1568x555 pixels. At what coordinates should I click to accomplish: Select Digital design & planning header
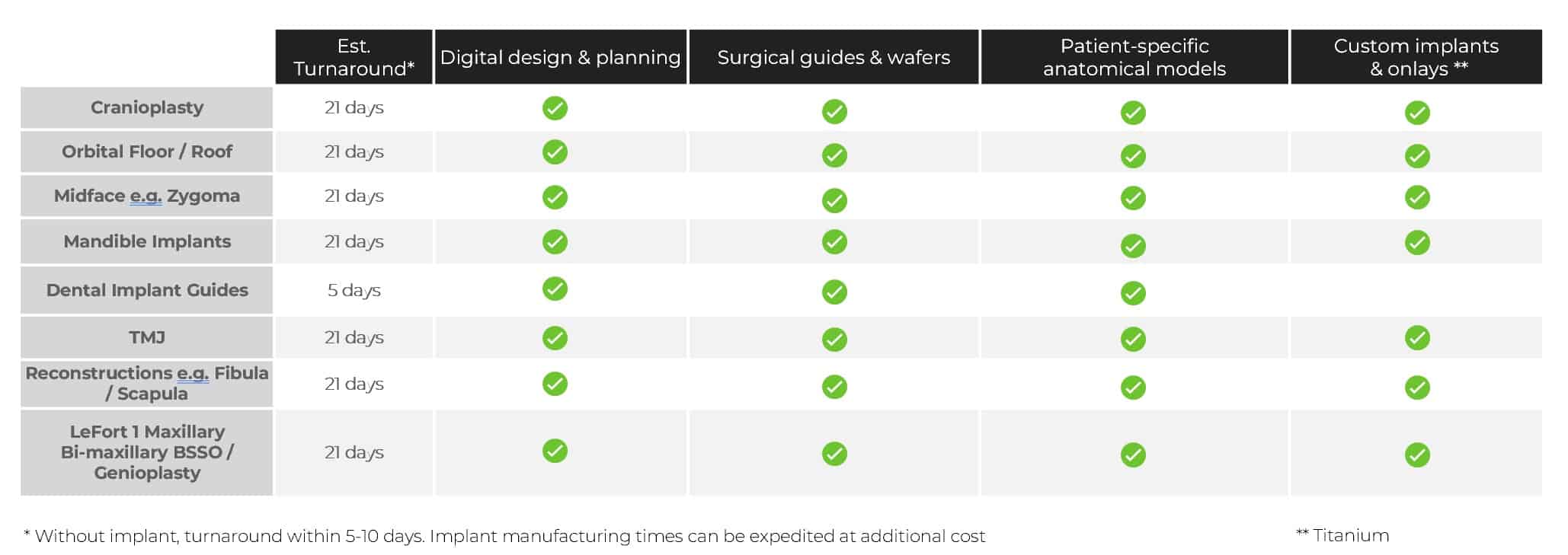[x=561, y=57]
